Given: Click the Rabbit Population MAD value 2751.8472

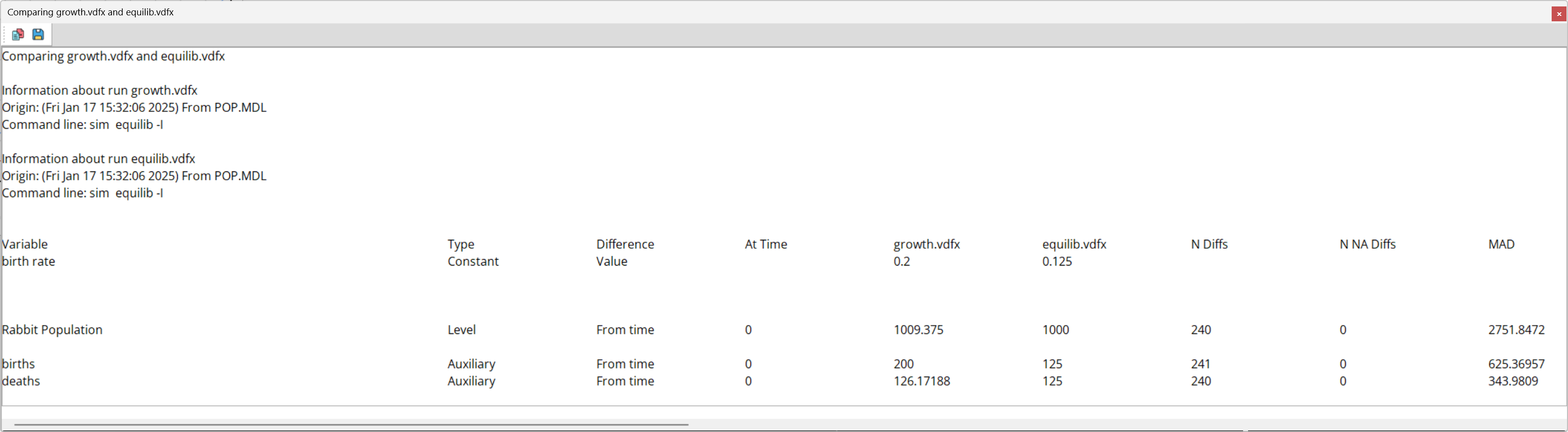Looking at the screenshot, I should click(1516, 329).
